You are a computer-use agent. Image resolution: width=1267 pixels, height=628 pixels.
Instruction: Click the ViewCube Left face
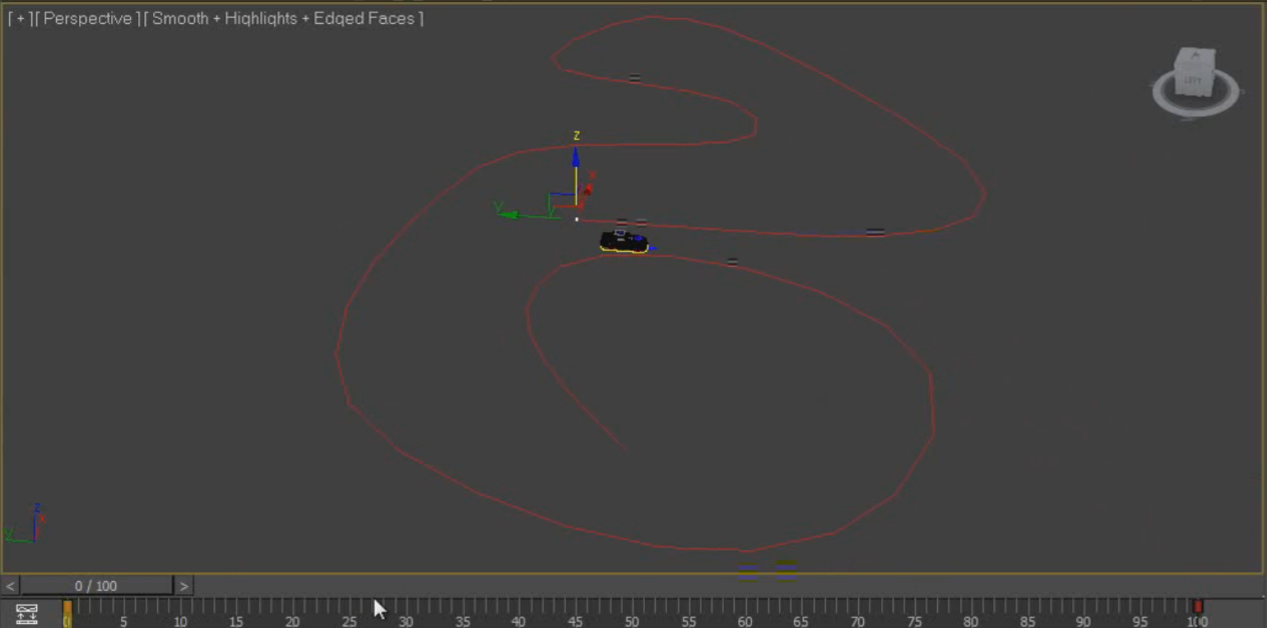(x=1192, y=76)
